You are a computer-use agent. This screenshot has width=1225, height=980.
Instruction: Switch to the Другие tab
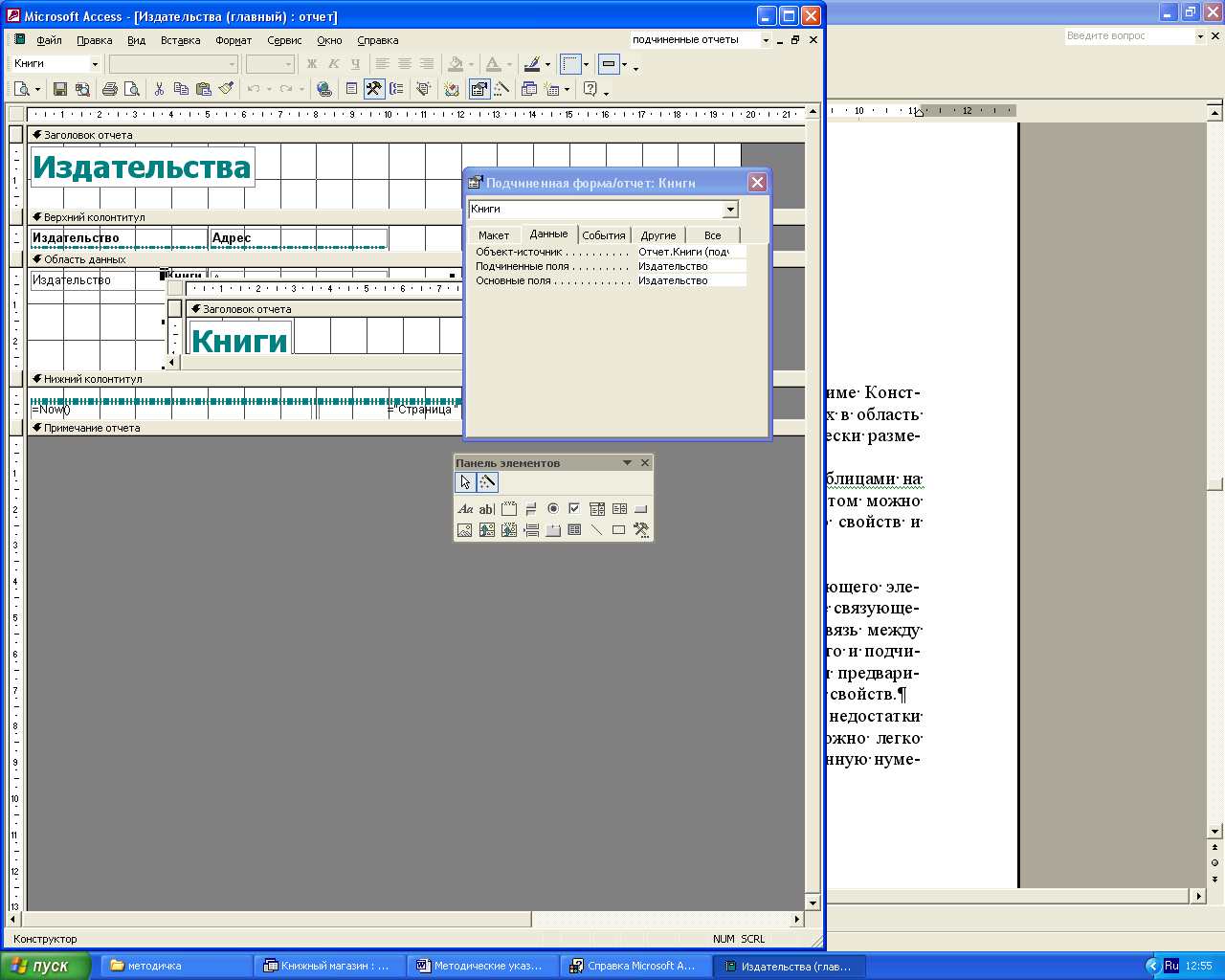pyautogui.click(x=658, y=235)
